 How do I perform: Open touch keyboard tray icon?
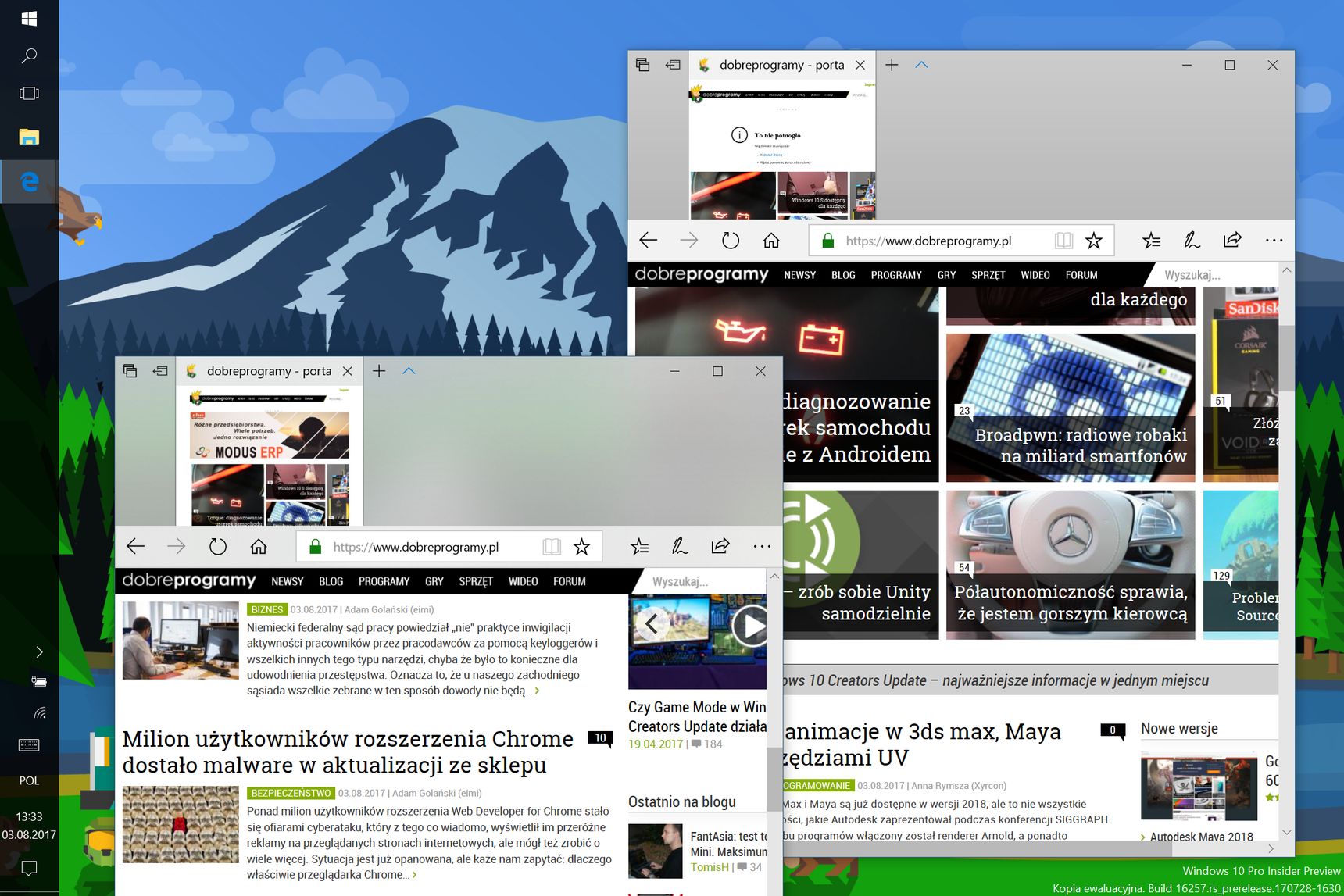click(29, 745)
